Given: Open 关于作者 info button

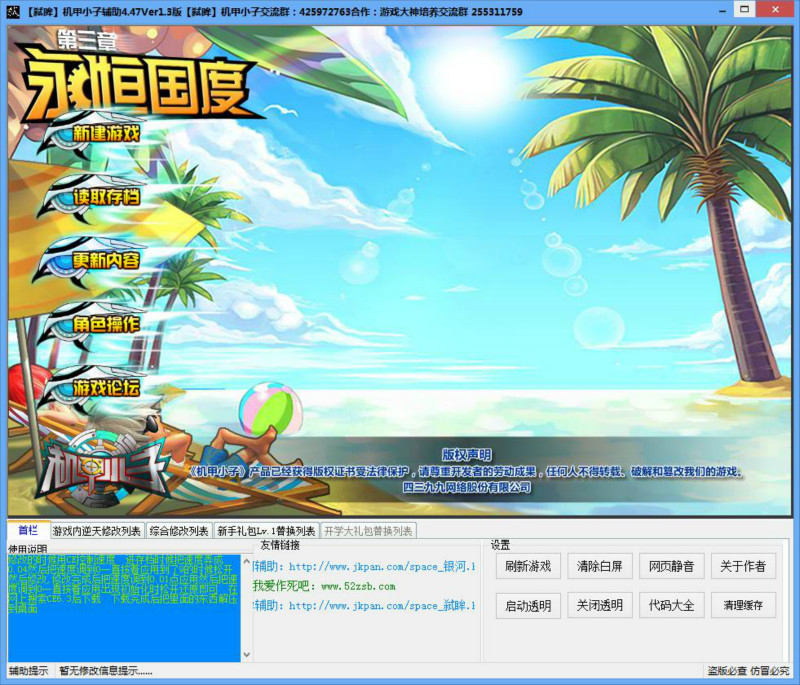Looking at the screenshot, I should [743, 566].
